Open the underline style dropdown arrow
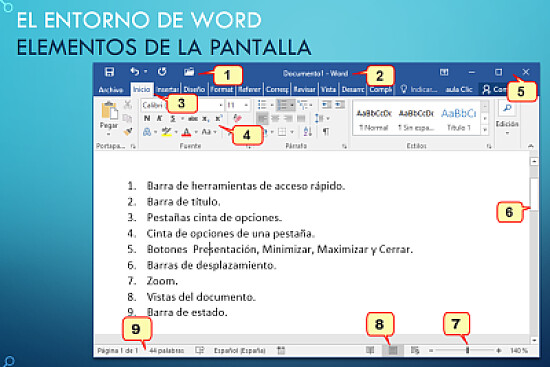550x367 pixels. coord(182,119)
